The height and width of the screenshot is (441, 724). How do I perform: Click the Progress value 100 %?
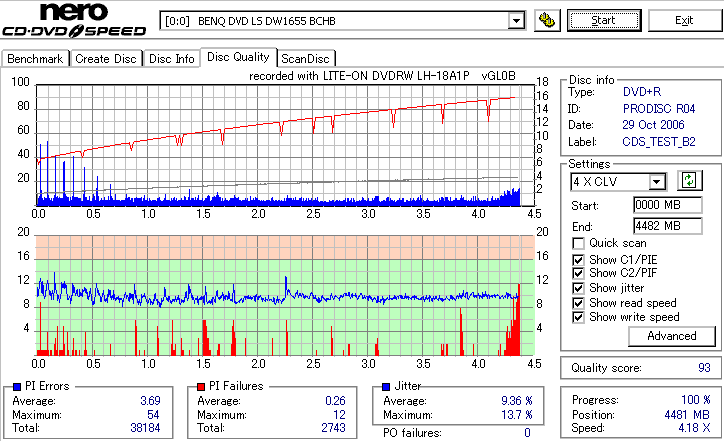[x=696, y=400]
